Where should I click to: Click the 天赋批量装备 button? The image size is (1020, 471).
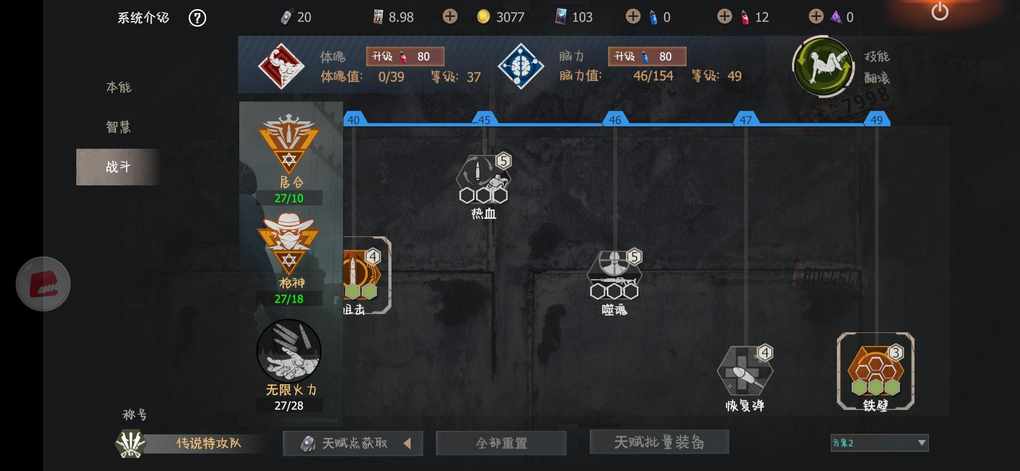pyautogui.click(x=659, y=442)
